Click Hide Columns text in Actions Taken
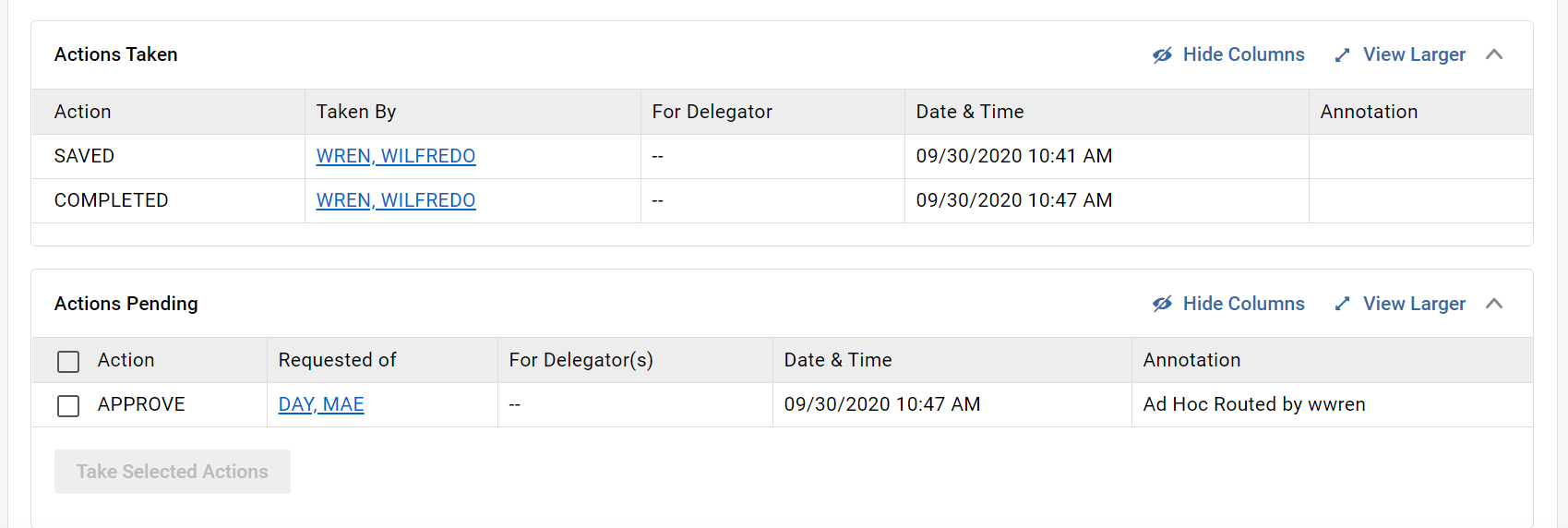 1243,54
